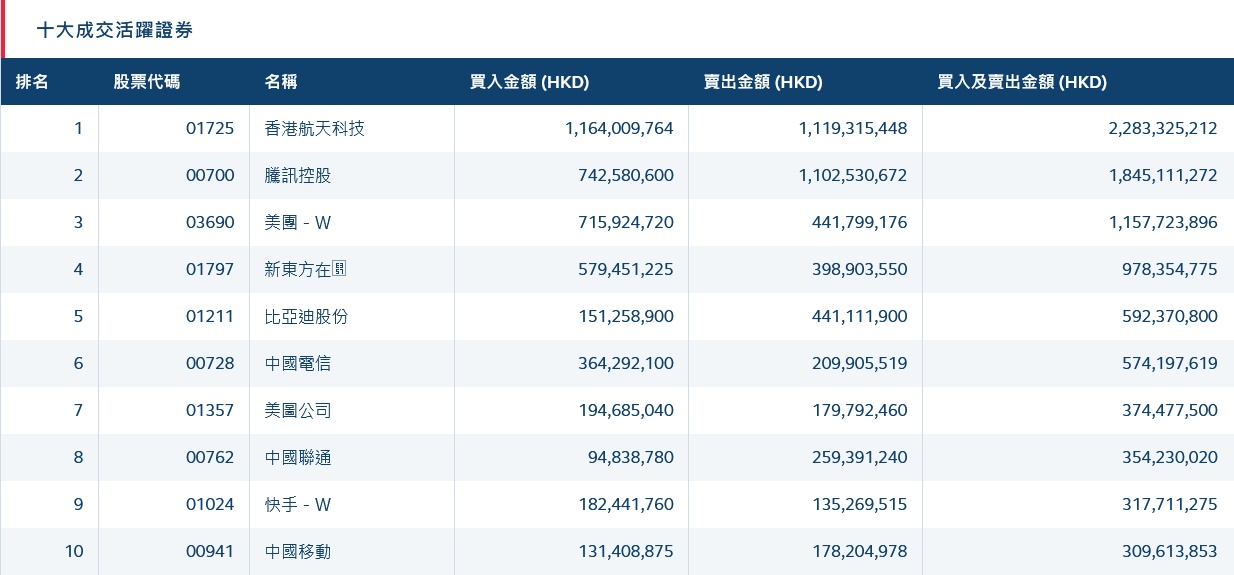Select the 快手 - W stock name
The height and width of the screenshot is (575, 1234).
click(x=298, y=505)
